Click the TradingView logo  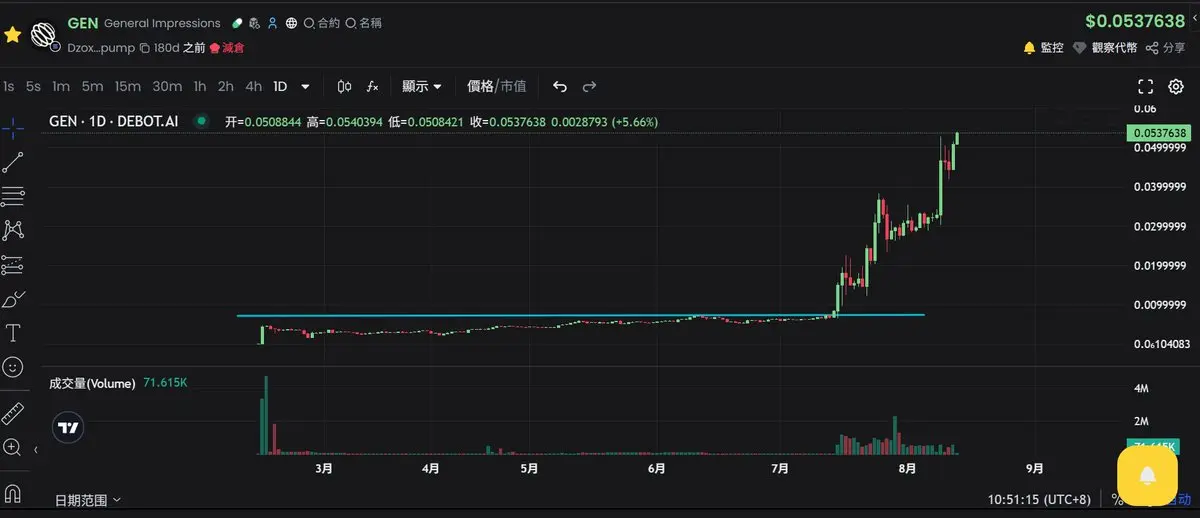68,427
